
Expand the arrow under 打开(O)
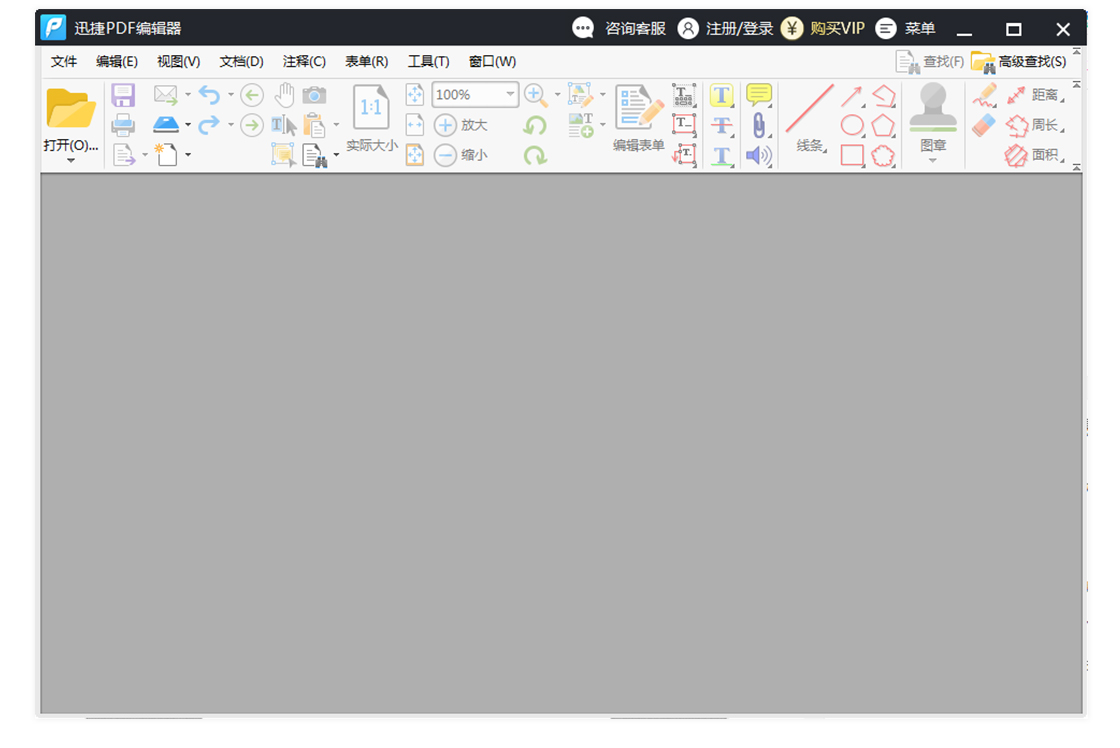pyautogui.click(x=71, y=161)
